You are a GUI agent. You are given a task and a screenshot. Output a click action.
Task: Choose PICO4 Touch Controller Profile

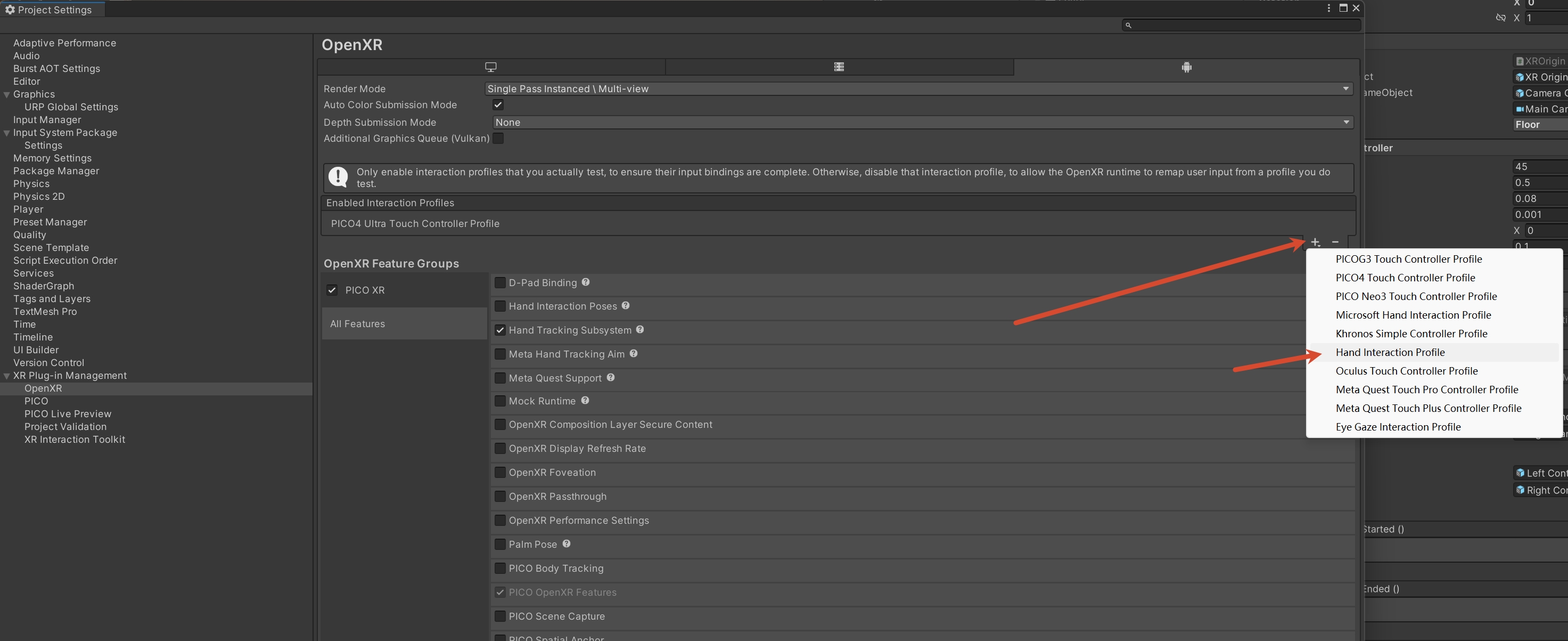[1433, 278]
